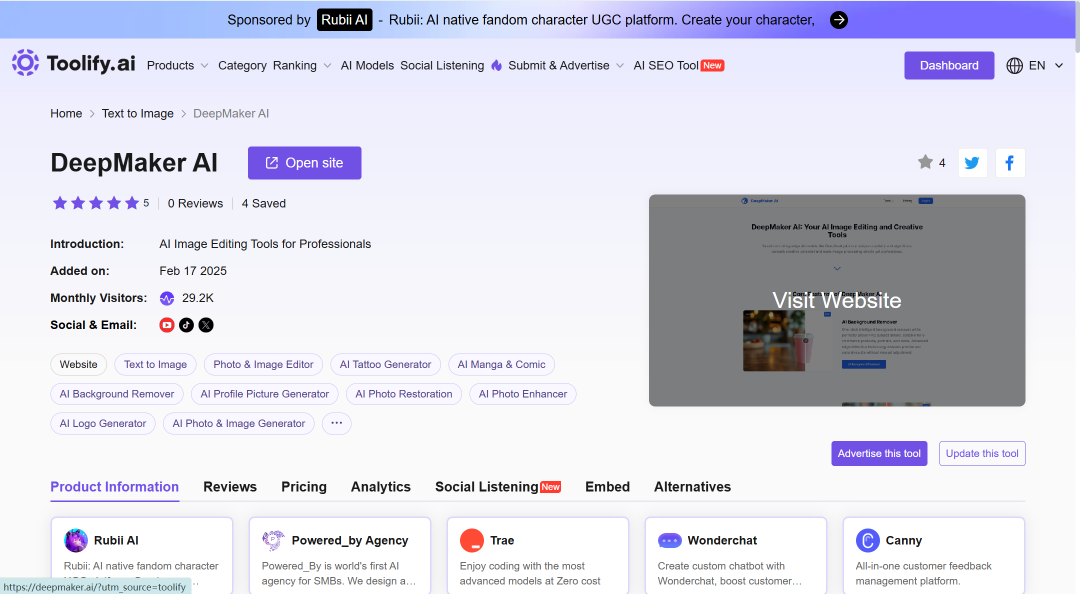Click Powered_by Agency card logo icon
Viewport: 1080px width, 594px height.
pos(273,540)
